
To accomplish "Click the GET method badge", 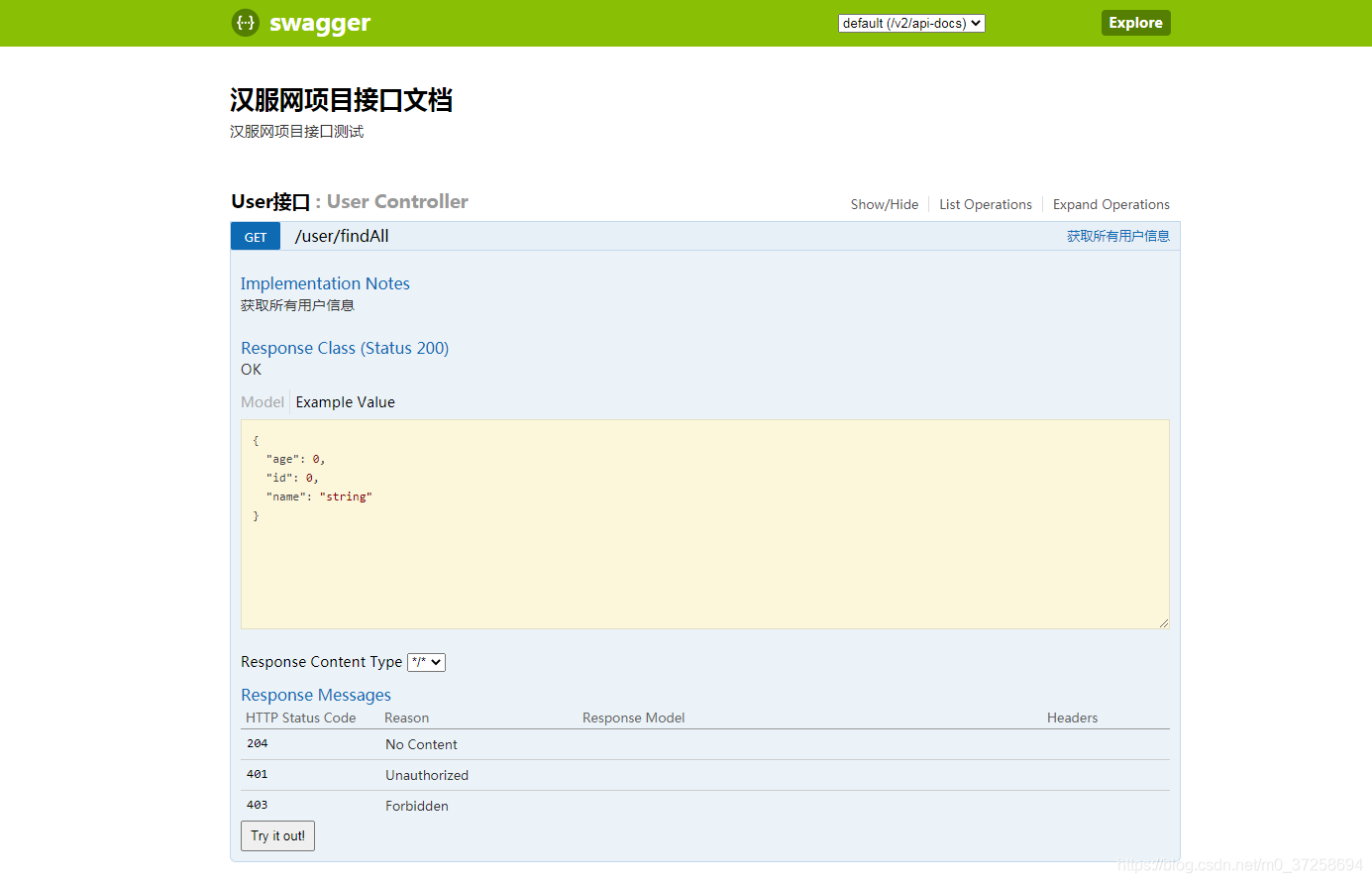I will [256, 237].
